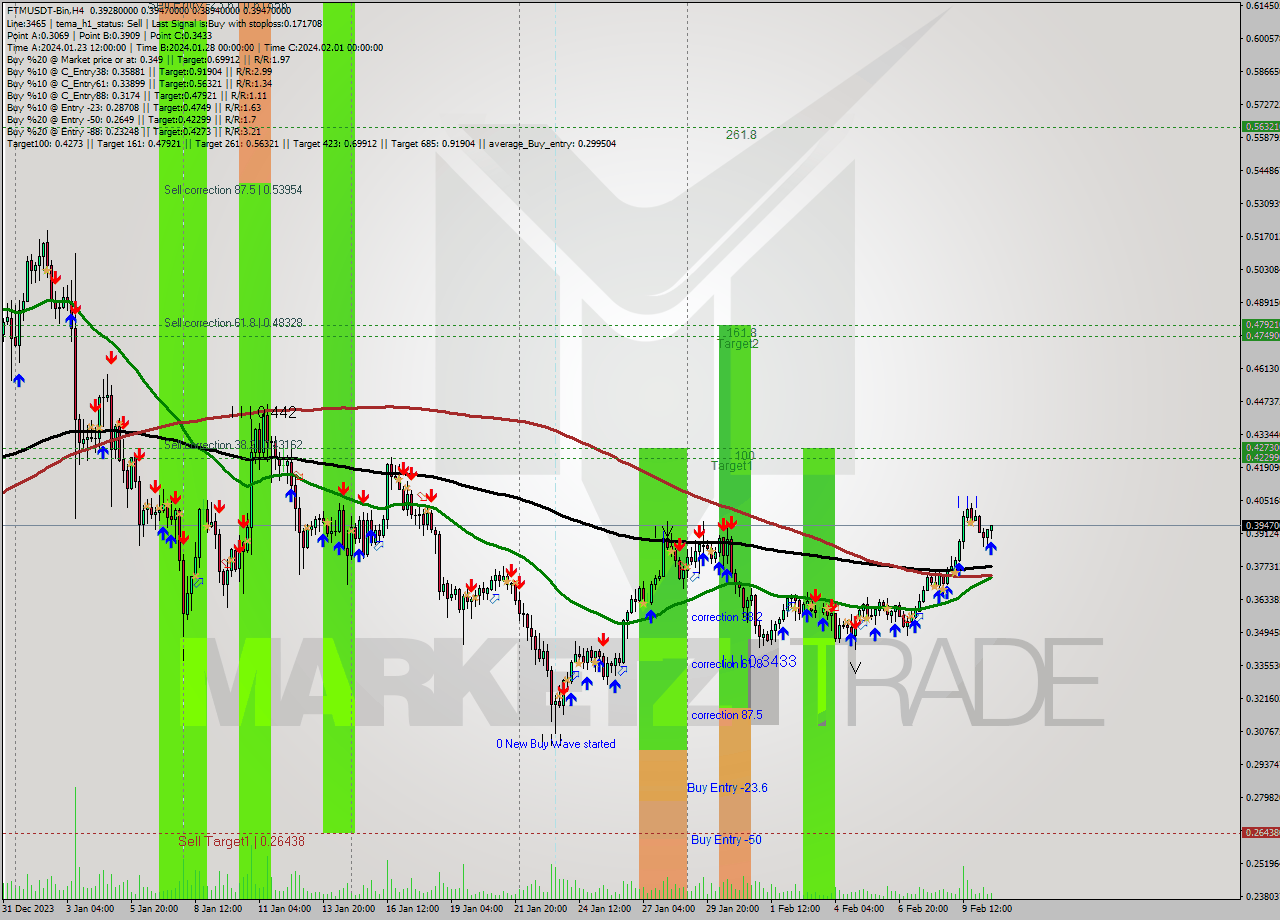Image resolution: width=1280 pixels, height=920 pixels.
Task: Click the 'Buy %10 @ Entry -23: 0.28708' line
Action: coord(134,108)
